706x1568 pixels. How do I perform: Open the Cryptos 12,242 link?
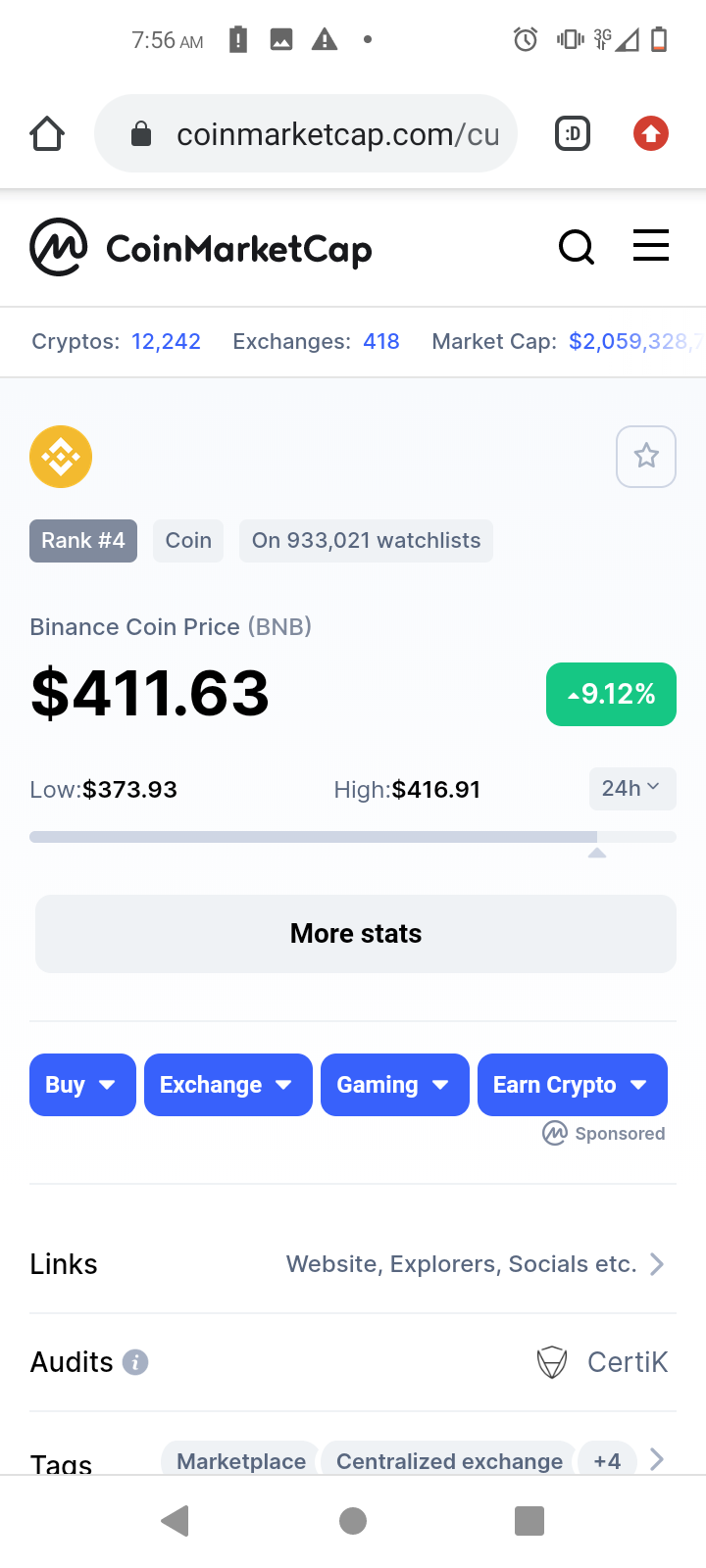166,341
